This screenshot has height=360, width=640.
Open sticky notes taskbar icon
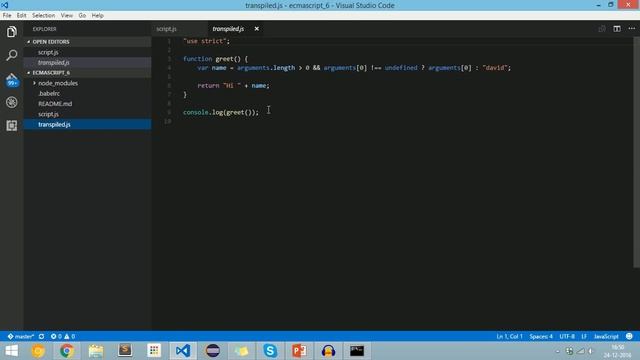[241, 351]
